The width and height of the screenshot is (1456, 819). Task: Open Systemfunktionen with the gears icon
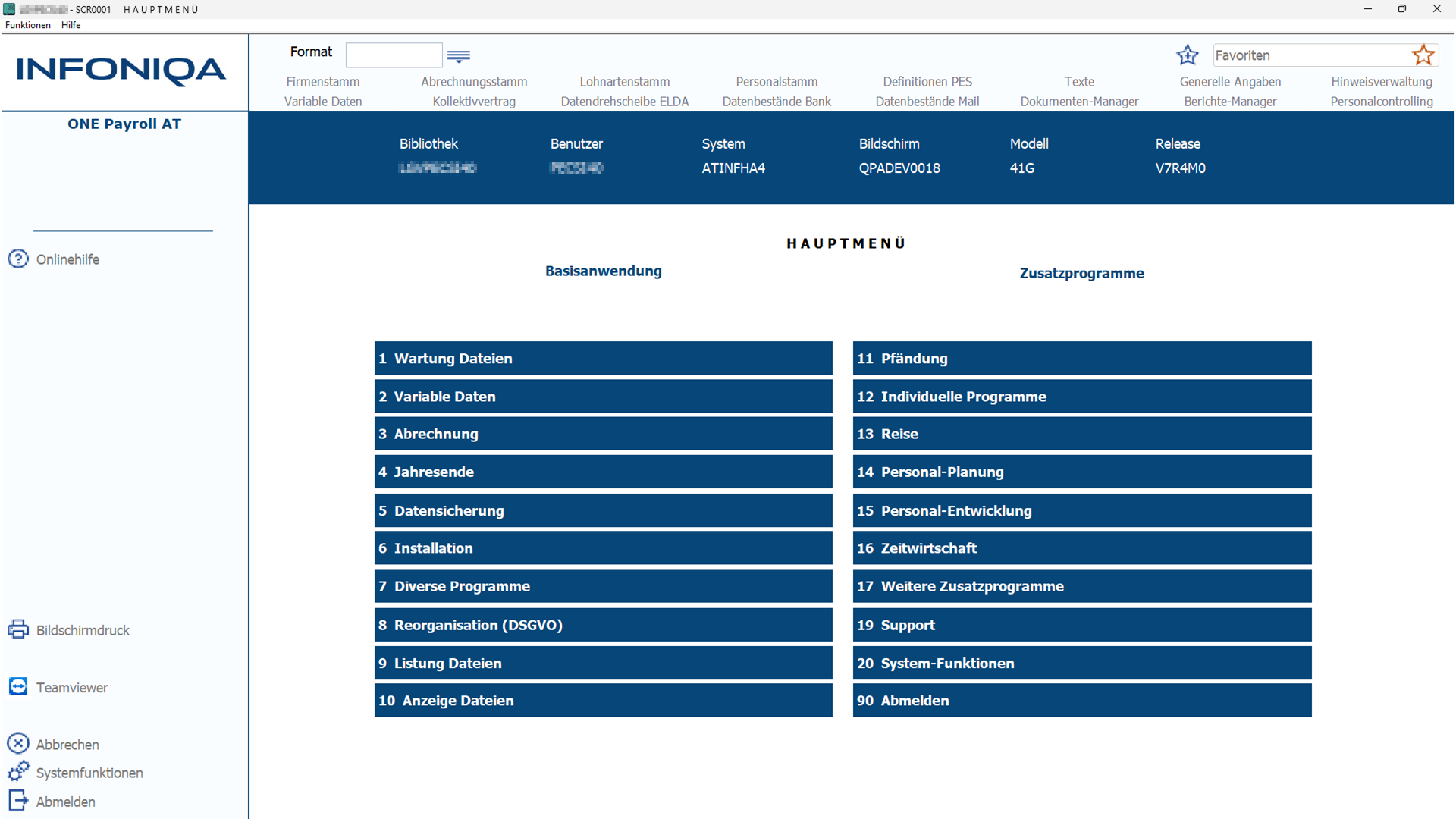18,771
